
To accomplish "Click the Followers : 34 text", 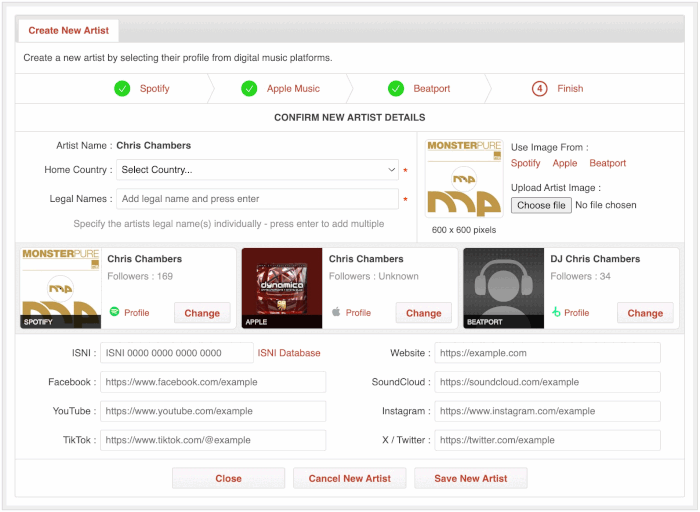I will click(580, 276).
